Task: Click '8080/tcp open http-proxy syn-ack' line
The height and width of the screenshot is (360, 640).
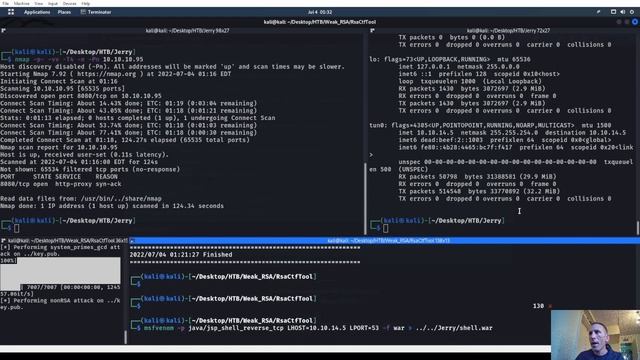Action: coord(61,184)
